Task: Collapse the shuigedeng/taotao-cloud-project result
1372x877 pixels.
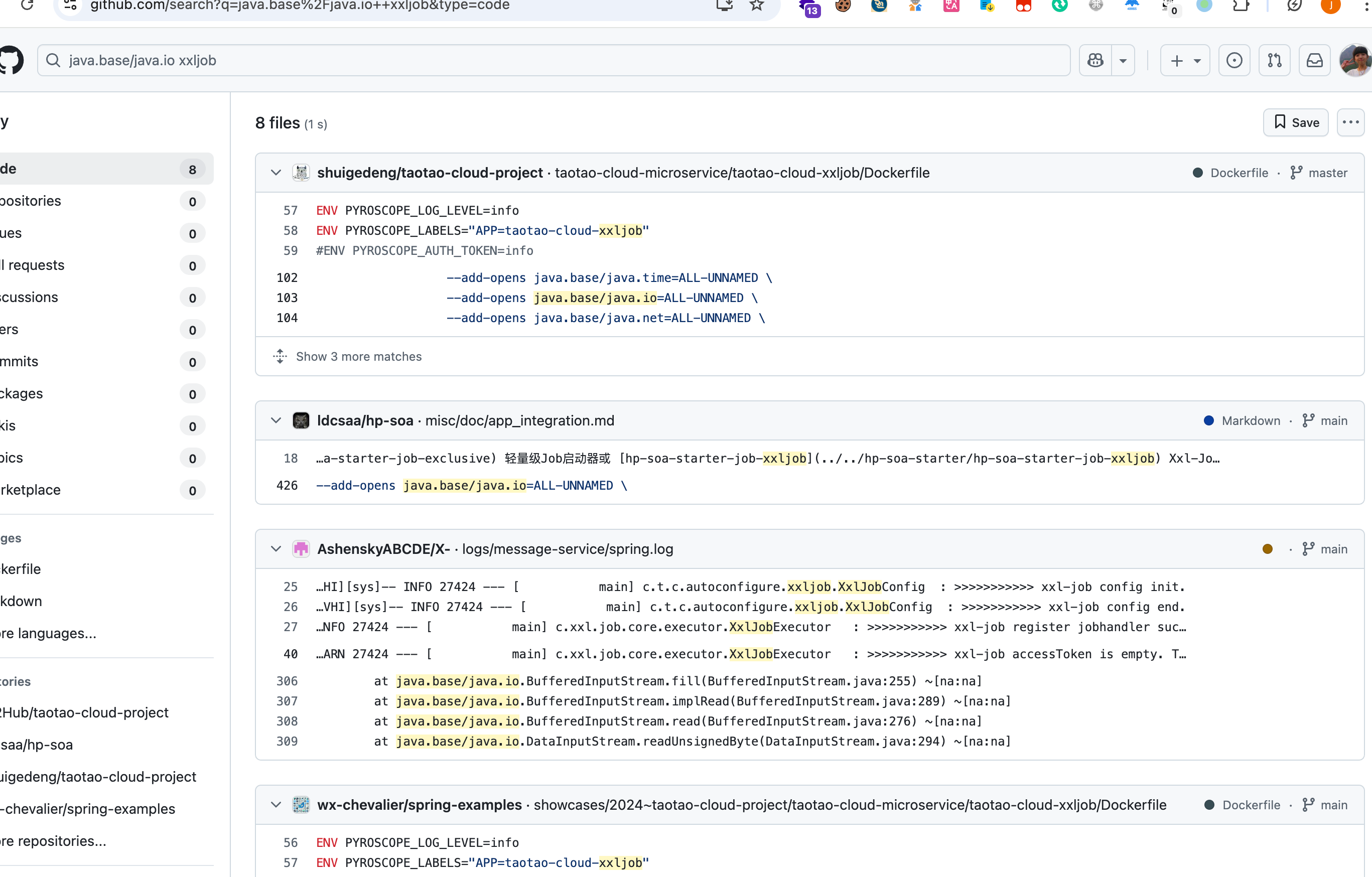Action: (x=277, y=173)
